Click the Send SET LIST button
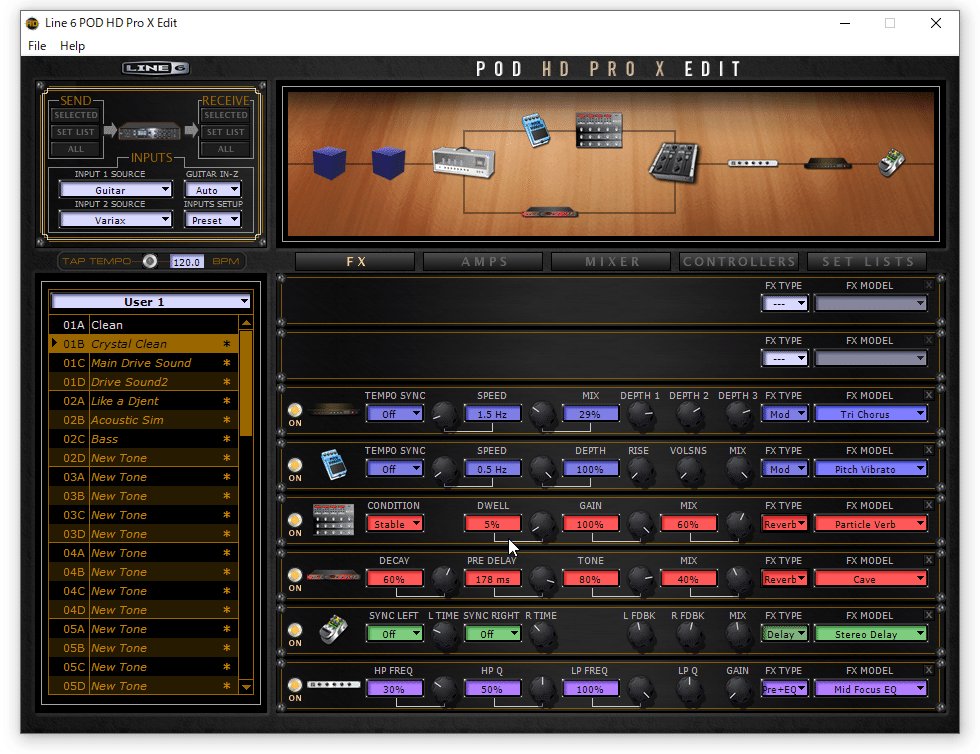 click(76, 132)
